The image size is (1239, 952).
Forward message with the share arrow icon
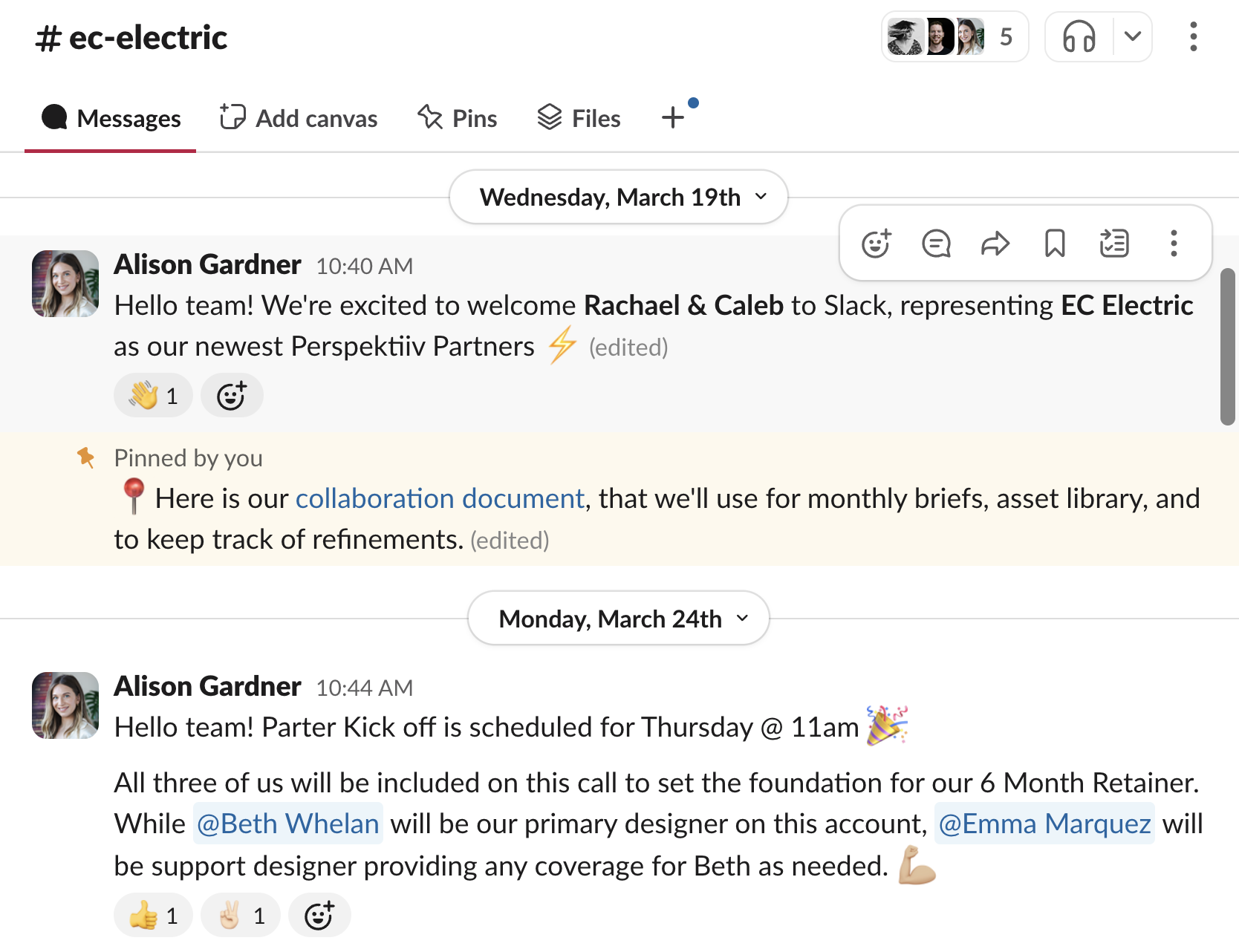[995, 244]
